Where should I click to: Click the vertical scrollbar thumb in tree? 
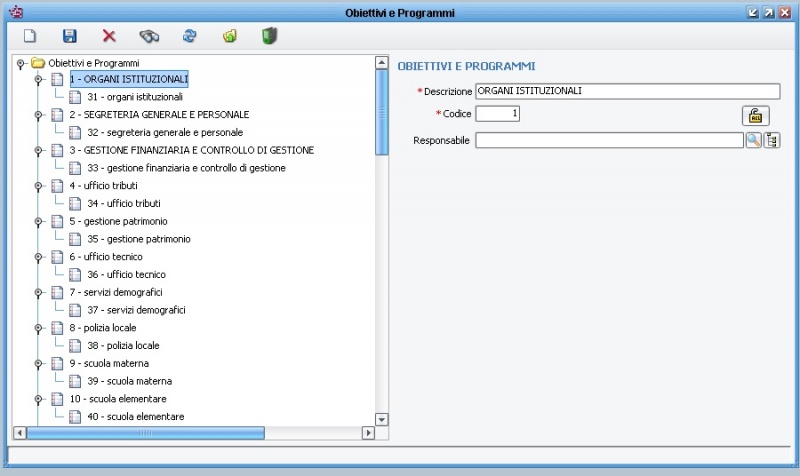tap(382, 112)
